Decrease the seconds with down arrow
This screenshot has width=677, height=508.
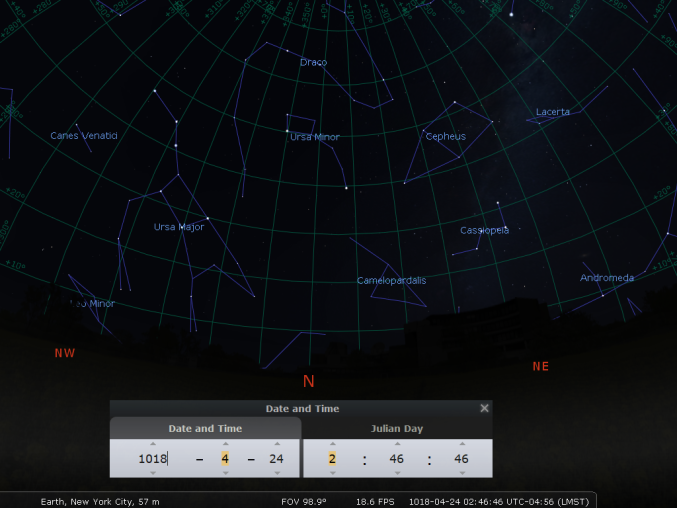pyautogui.click(x=462, y=473)
